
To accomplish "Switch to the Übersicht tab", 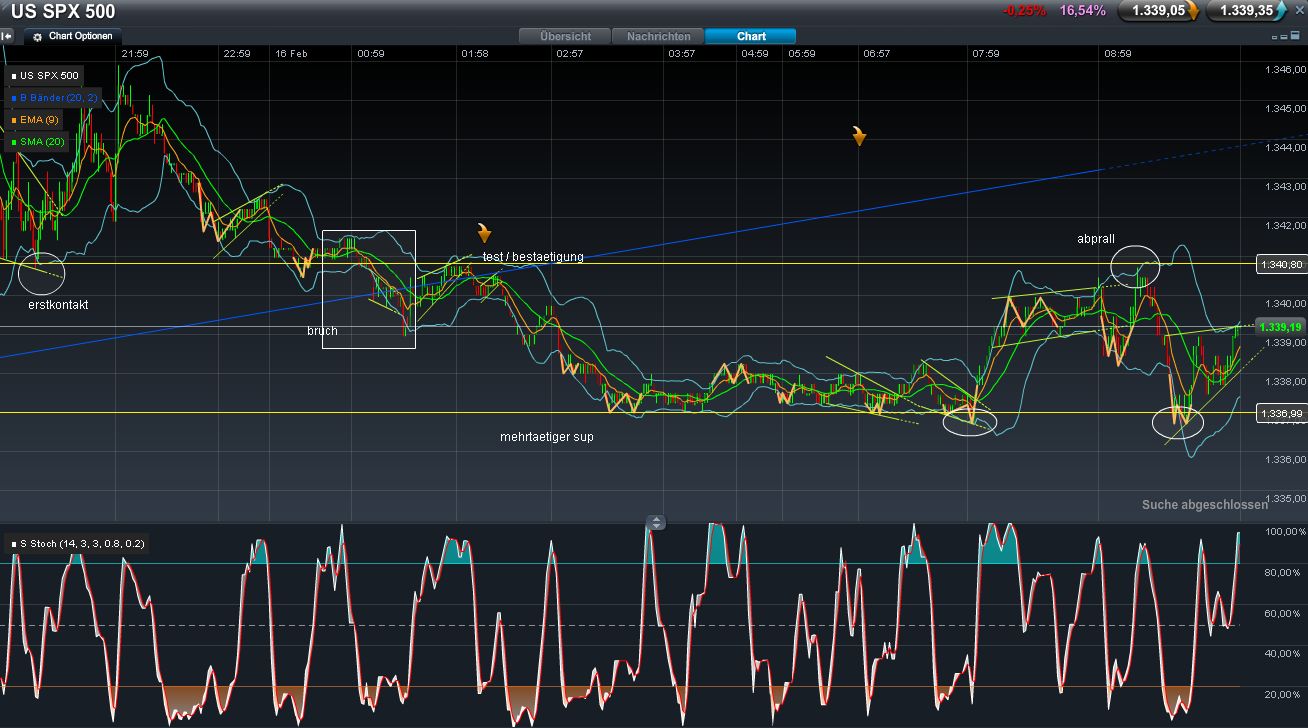I will pos(565,36).
